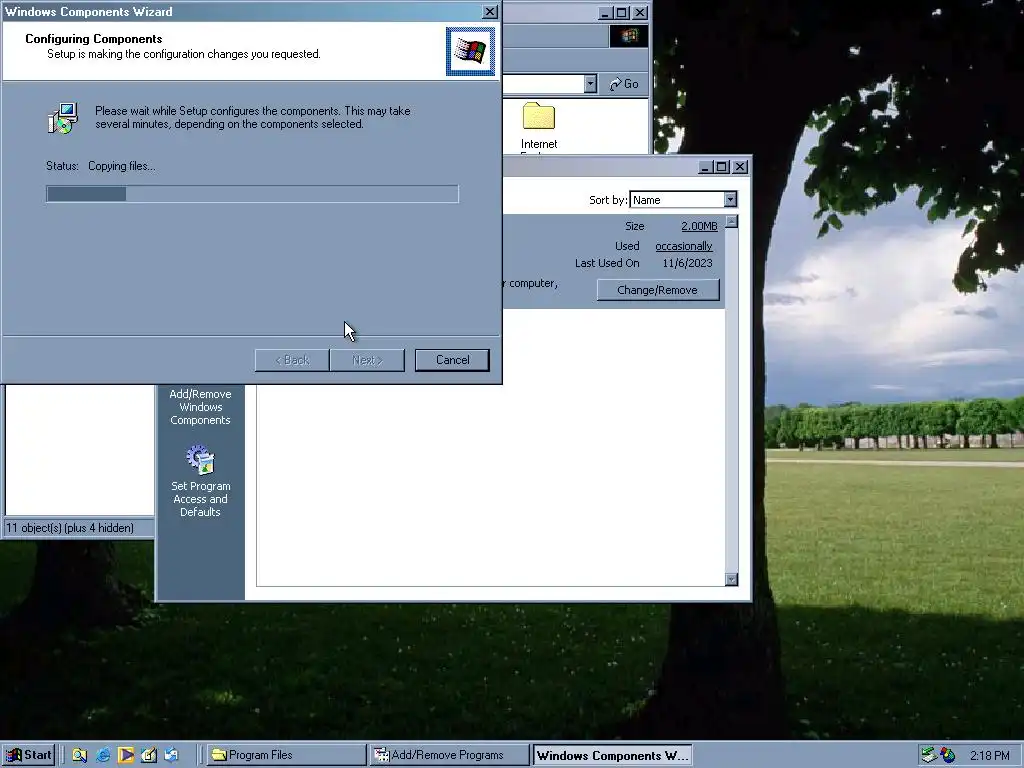The image size is (1024, 768).
Task: Click Set Program Access and Defaults icon
Action: click(x=200, y=460)
